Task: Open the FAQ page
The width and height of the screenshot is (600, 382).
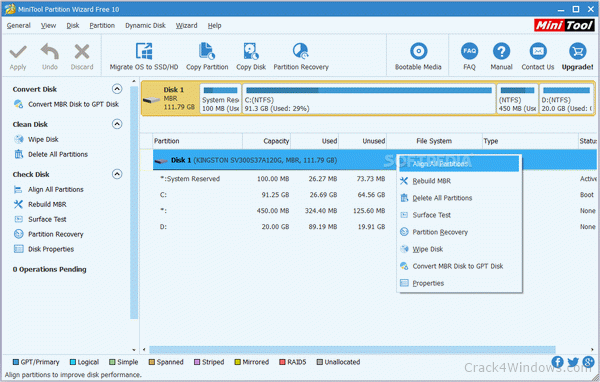Action: [x=470, y=56]
